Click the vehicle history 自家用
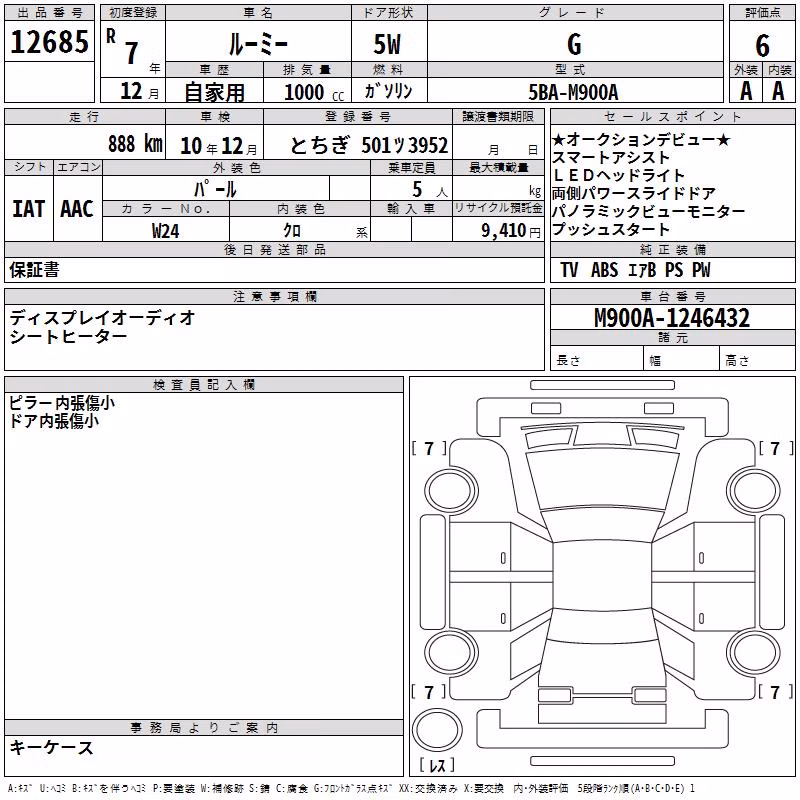The height and width of the screenshot is (800, 800). click(x=214, y=92)
